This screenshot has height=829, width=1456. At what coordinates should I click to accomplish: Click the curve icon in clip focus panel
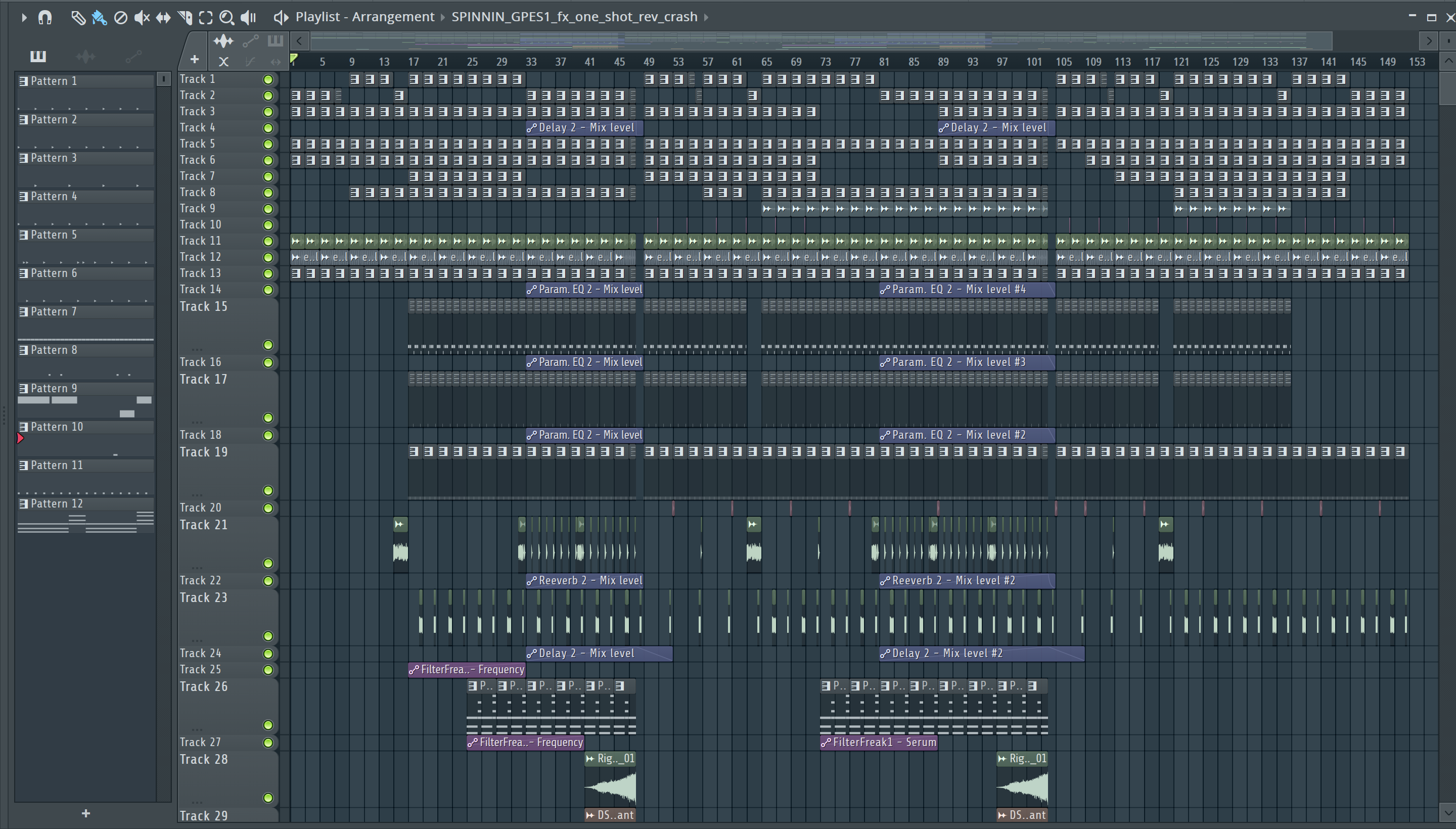point(249,61)
